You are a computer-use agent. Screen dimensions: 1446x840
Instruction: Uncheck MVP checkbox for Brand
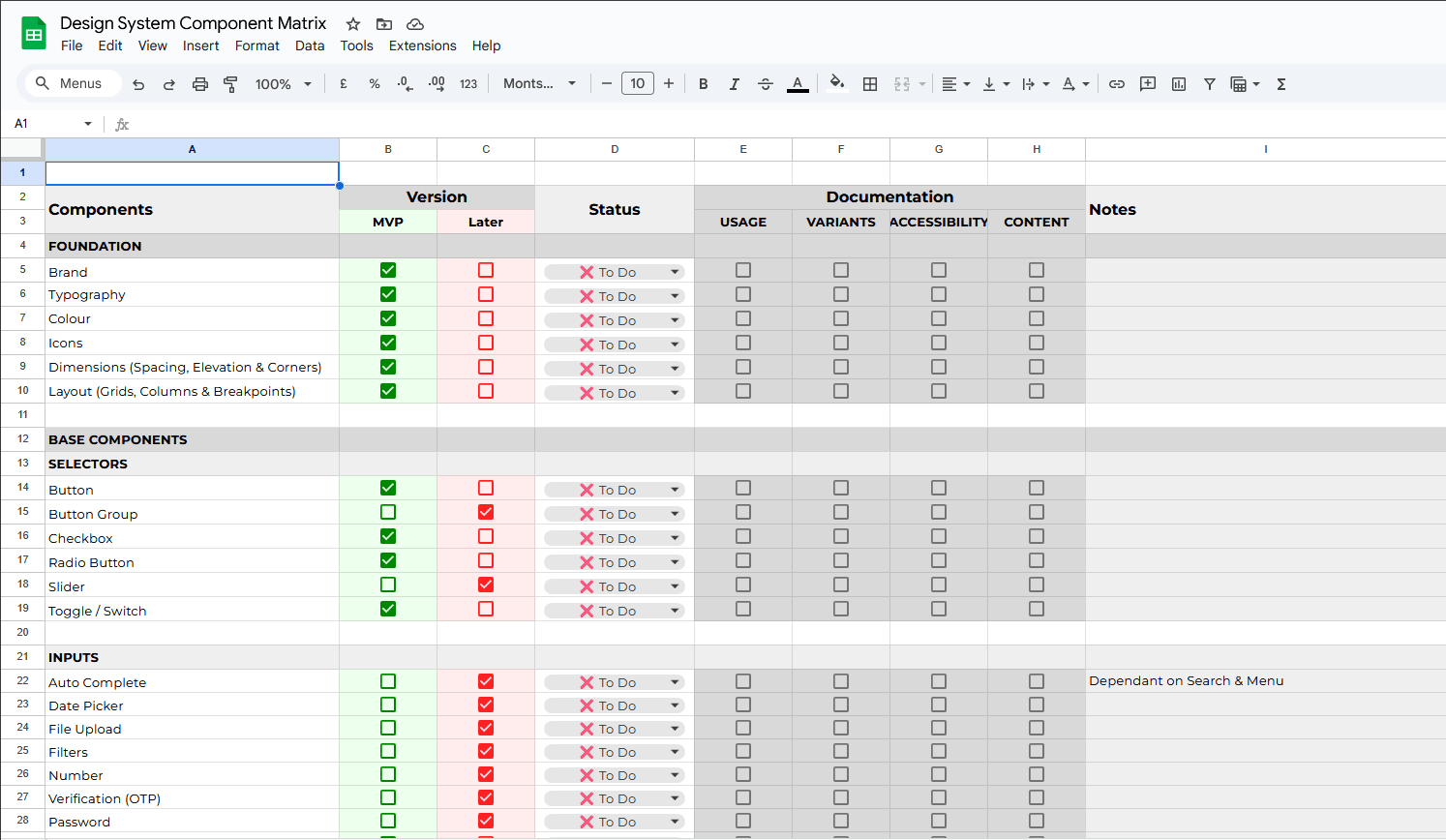point(388,270)
